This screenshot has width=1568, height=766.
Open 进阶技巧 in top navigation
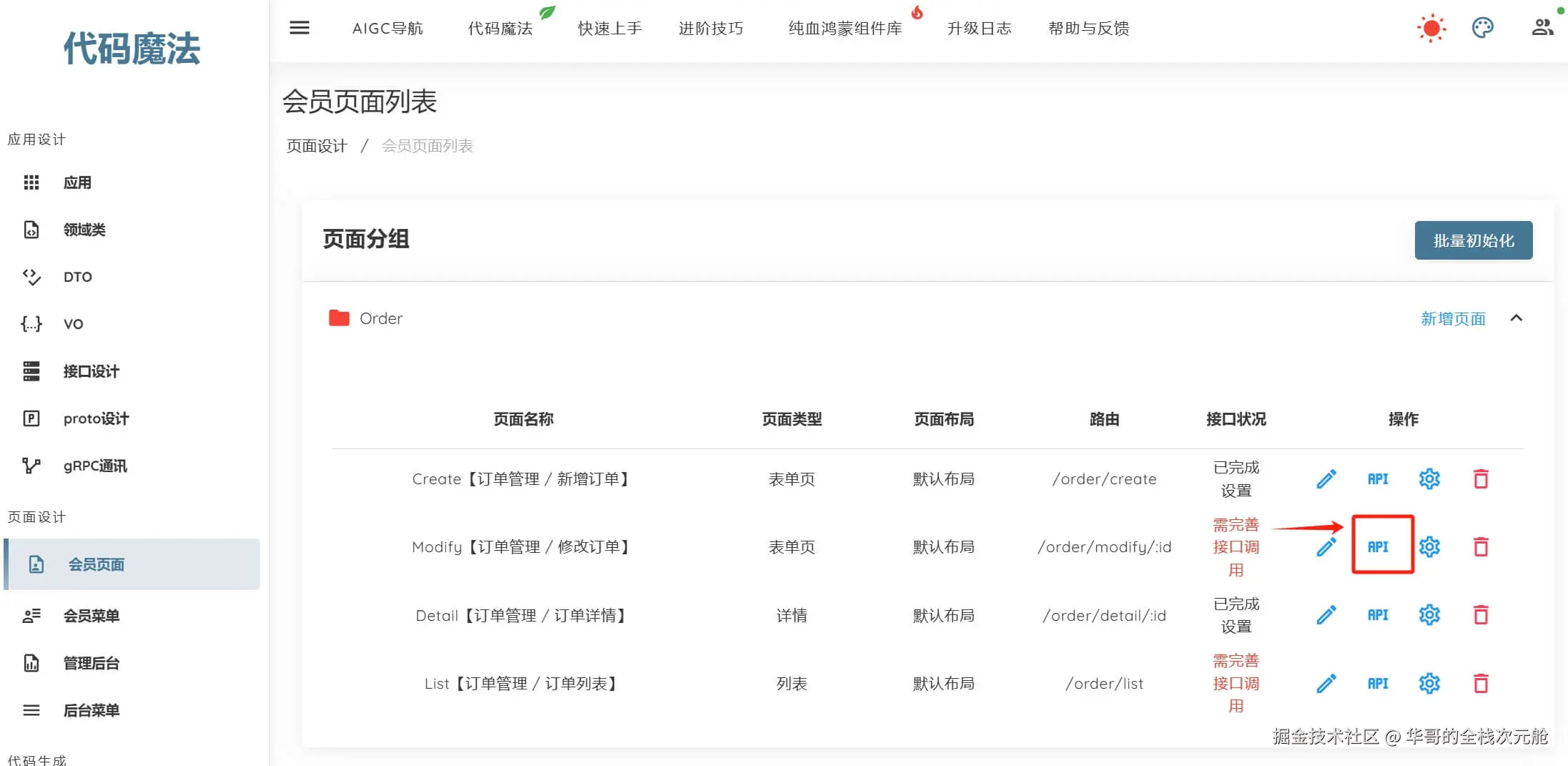coord(711,29)
